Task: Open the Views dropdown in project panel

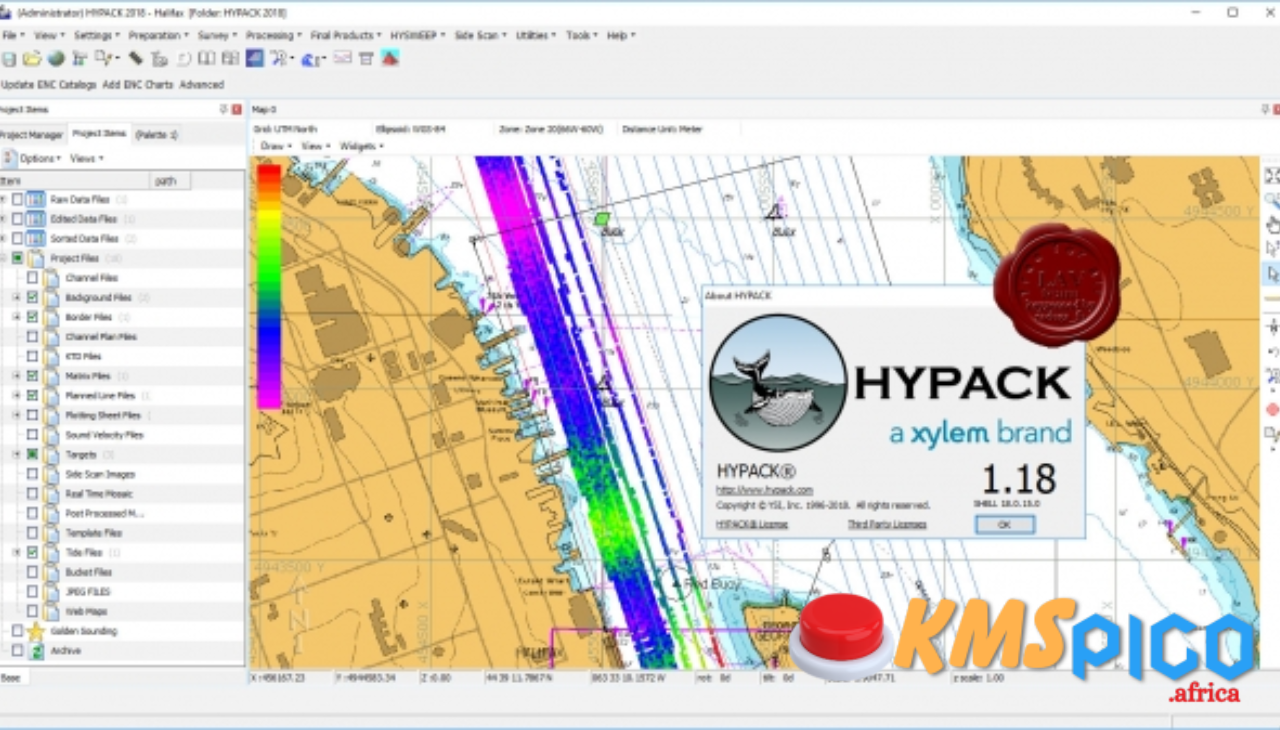Action: (87, 158)
